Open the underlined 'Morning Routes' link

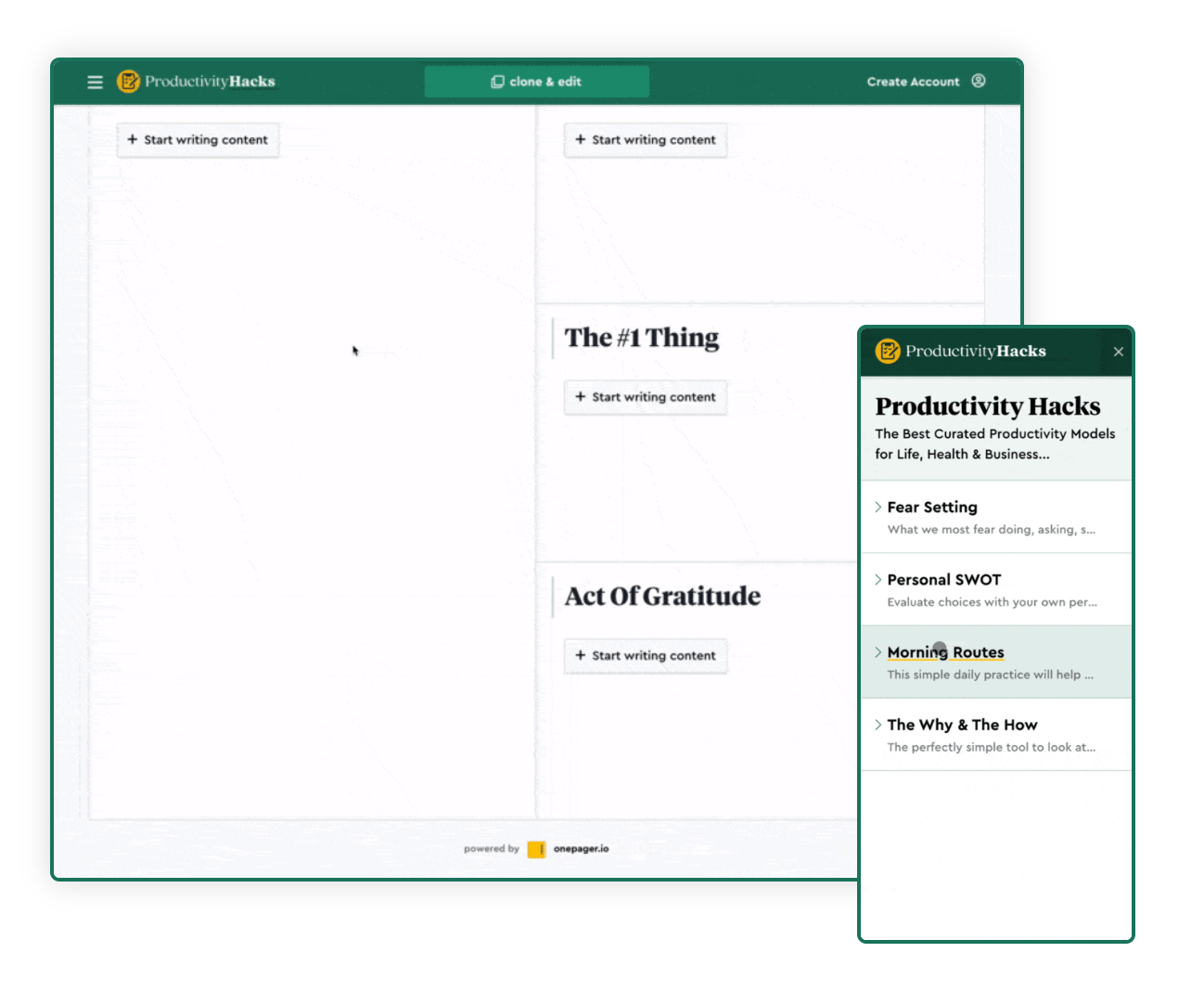coord(945,652)
